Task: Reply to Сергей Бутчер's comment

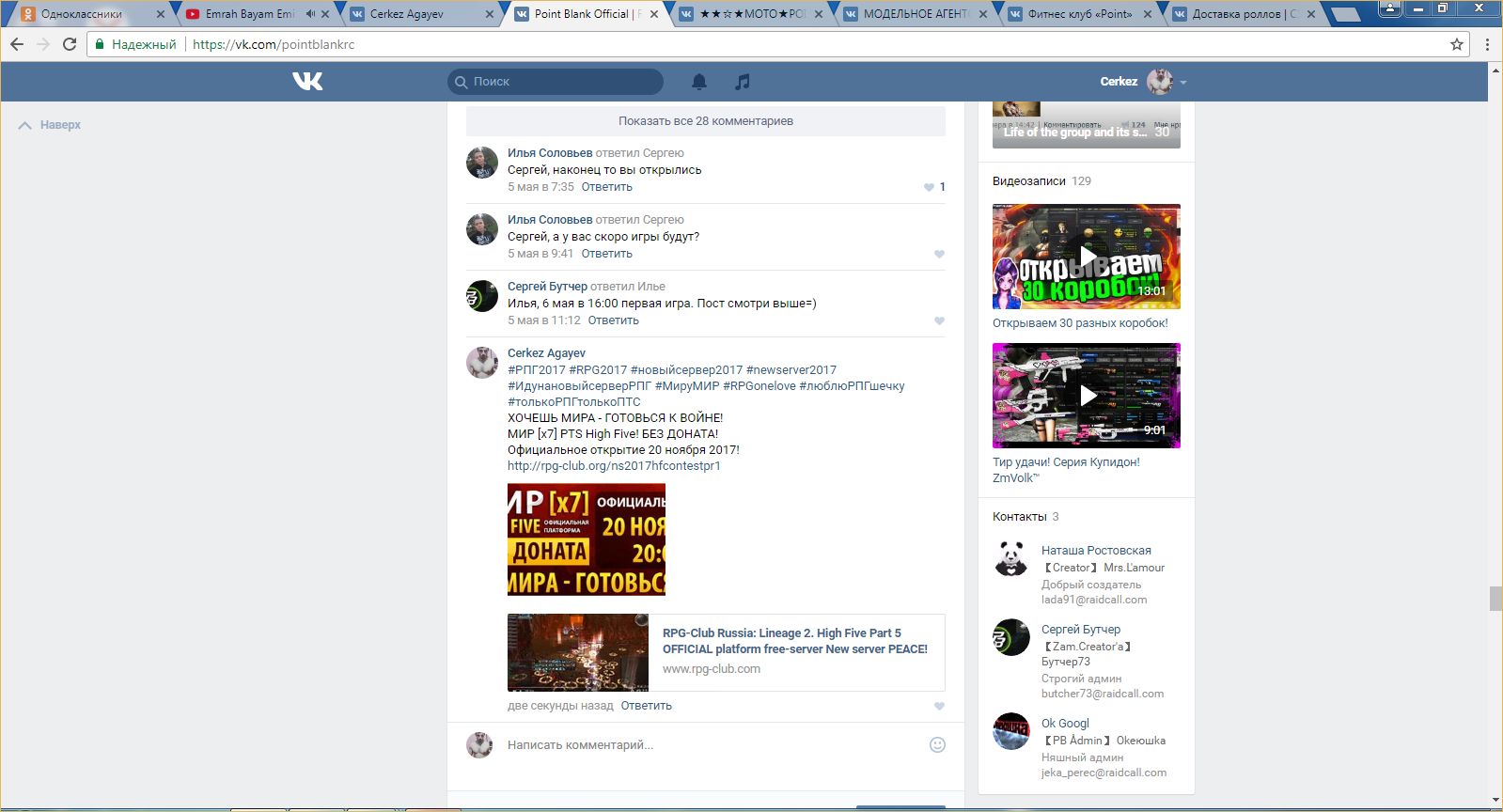Action: (613, 320)
